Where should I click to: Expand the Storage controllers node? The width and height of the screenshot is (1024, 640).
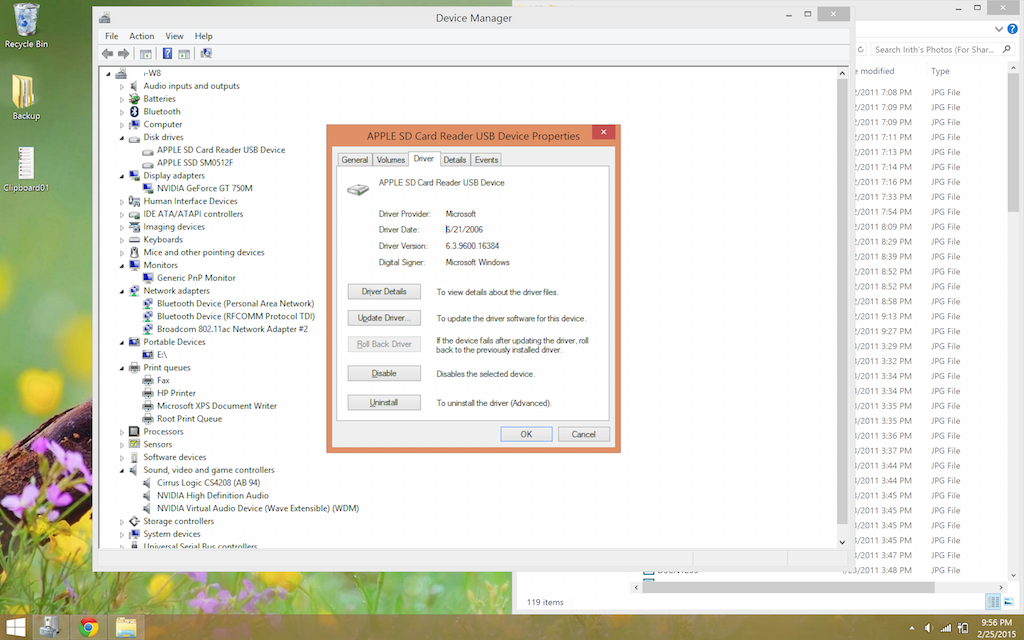[x=122, y=522]
